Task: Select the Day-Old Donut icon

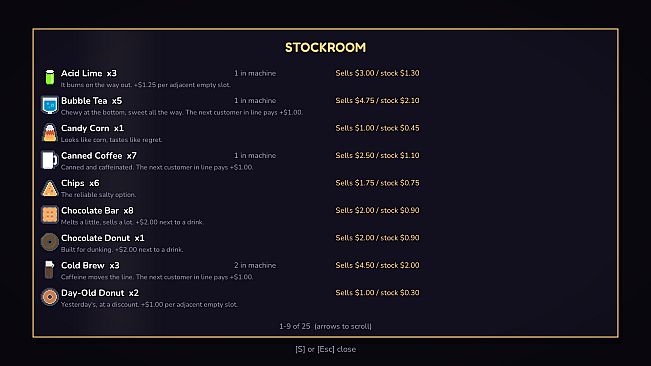Action: click(50, 297)
